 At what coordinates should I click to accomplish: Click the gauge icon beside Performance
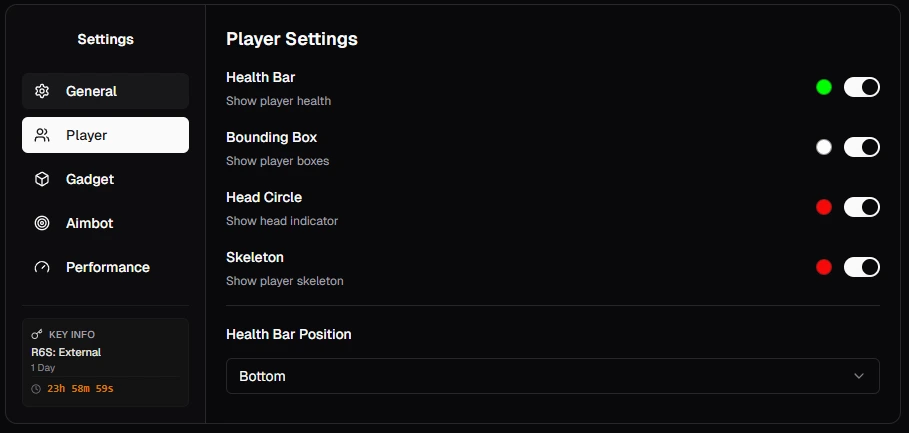(42, 267)
